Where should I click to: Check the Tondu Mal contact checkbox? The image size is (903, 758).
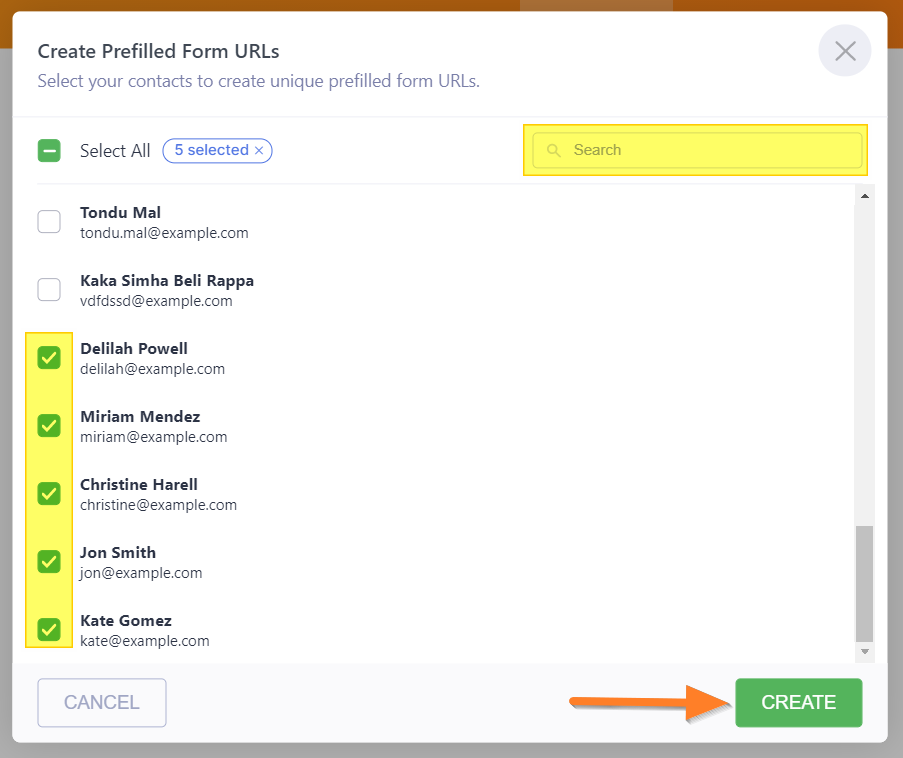coord(49,222)
